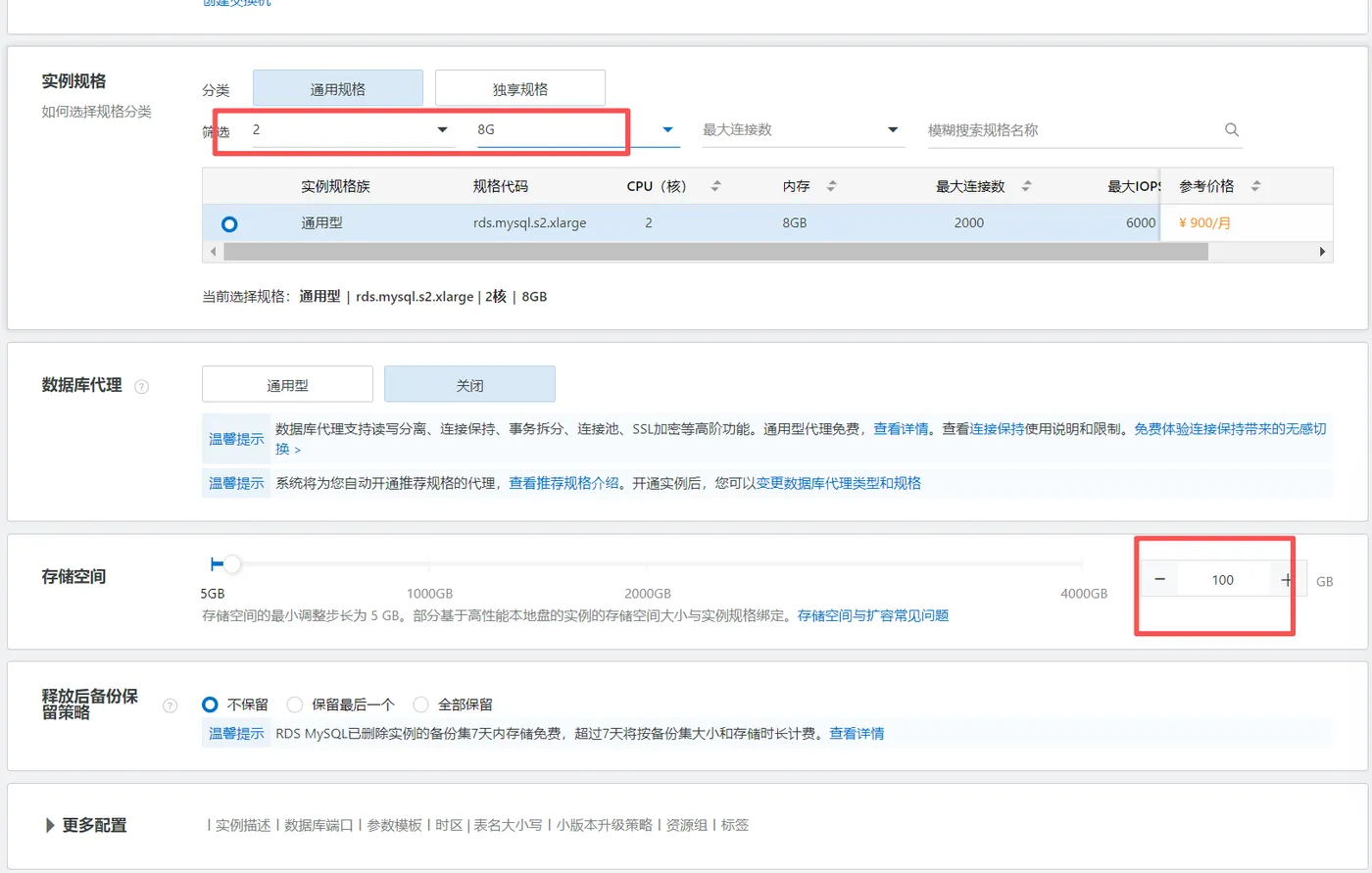Click the 2000 max connections cell
The height and width of the screenshot is (873, 1372).
[x=969, y=223]
